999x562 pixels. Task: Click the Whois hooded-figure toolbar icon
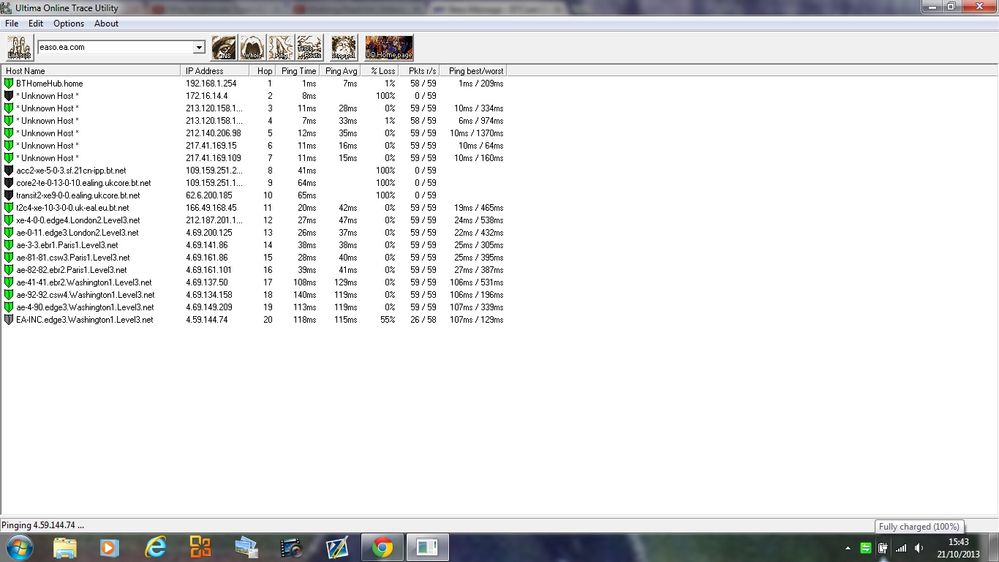click(x=252, y=48)
